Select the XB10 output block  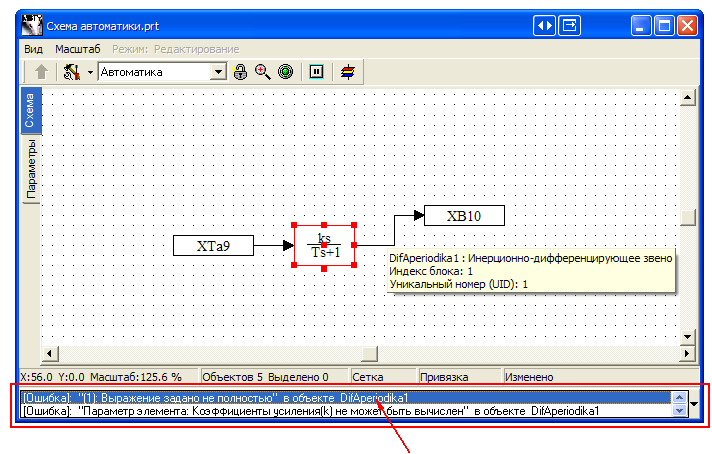pos(464,215)
